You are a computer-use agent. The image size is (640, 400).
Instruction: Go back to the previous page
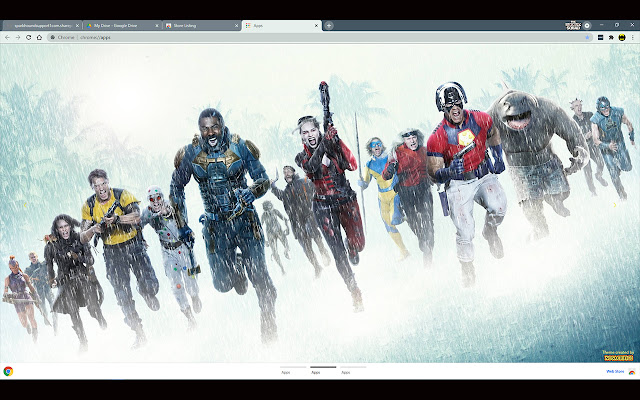(7, 37)
